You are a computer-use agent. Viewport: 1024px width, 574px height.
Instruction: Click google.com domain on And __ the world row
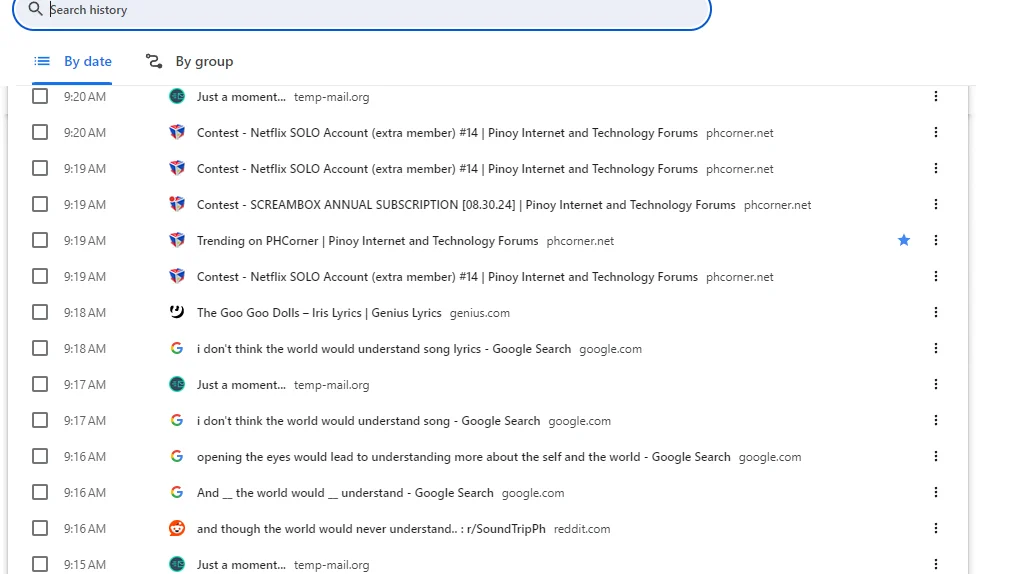point(532,493)
